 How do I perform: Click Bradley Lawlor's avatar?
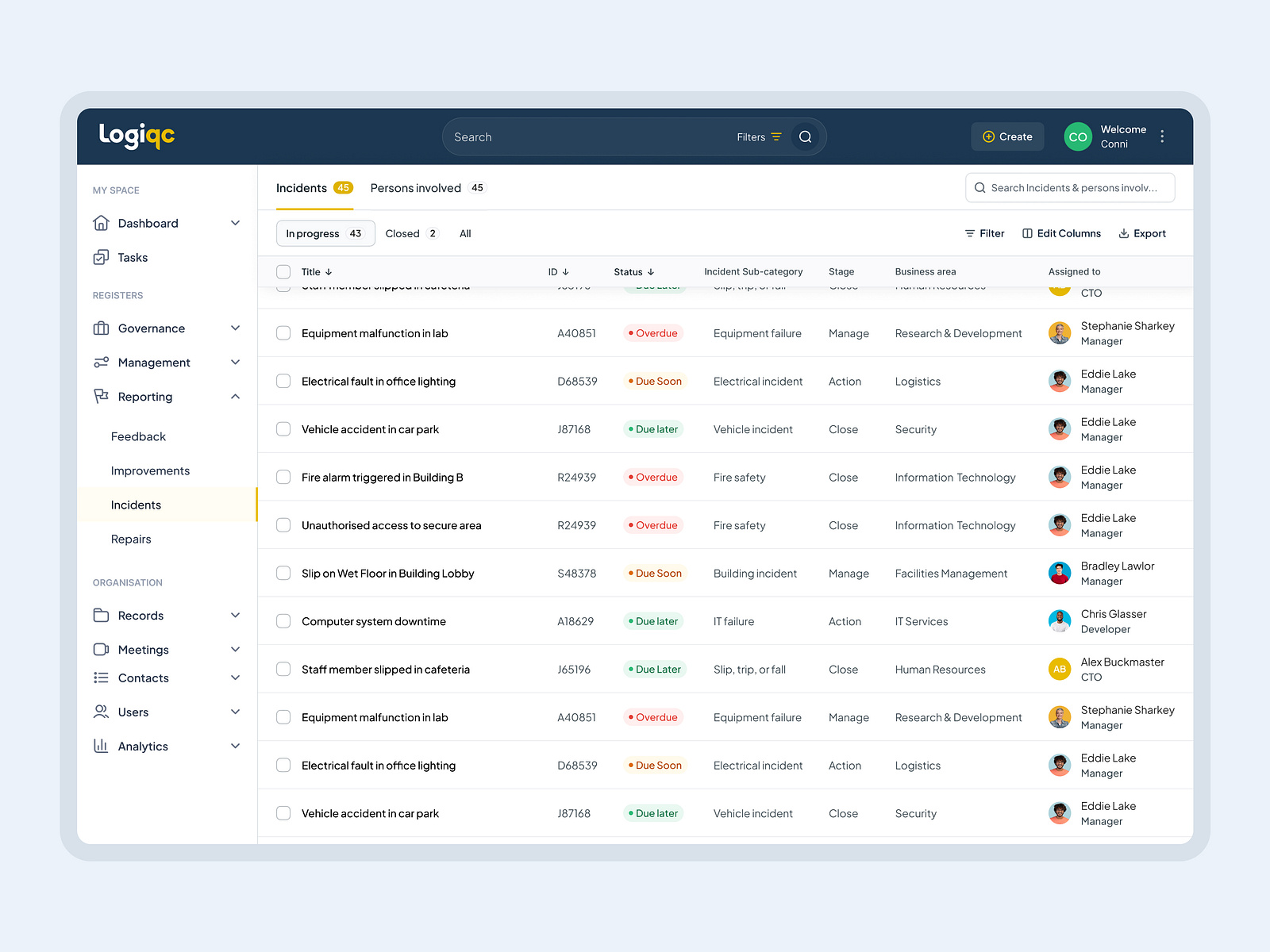[x=1060, y=573]
